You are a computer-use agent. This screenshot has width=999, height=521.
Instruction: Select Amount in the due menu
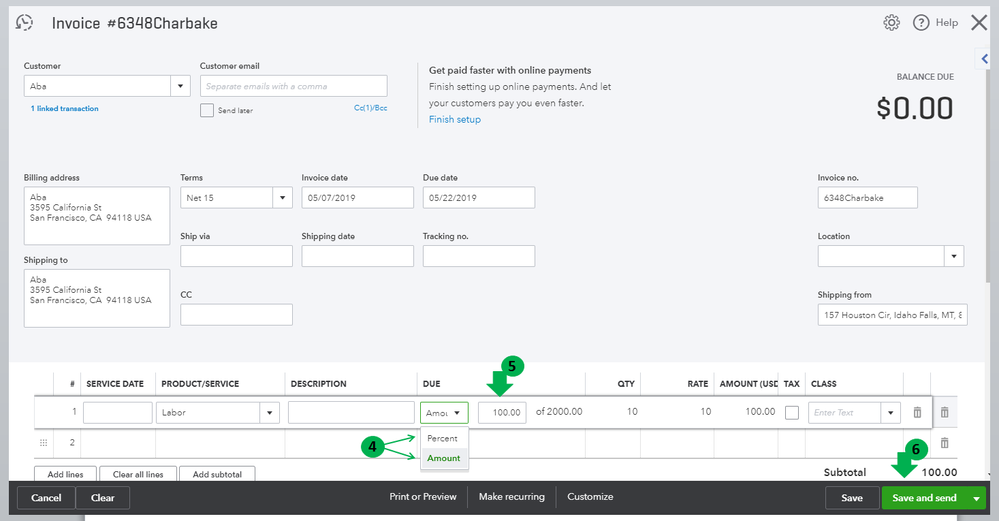click(x=444, y=458)
